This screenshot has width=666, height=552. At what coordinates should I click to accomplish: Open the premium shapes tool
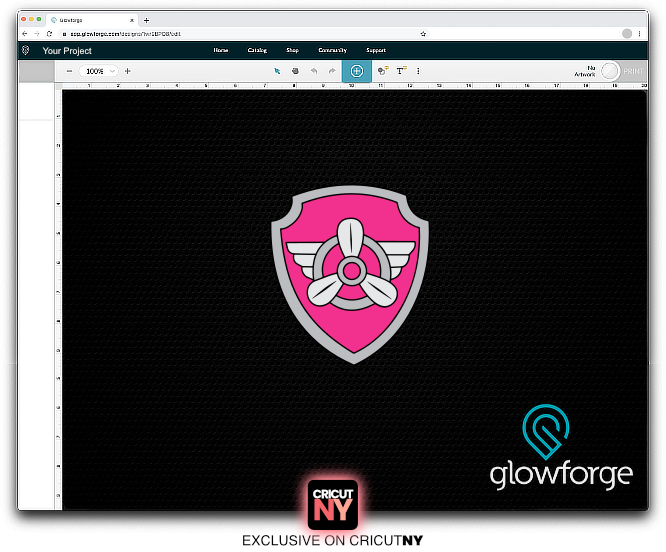383,71
